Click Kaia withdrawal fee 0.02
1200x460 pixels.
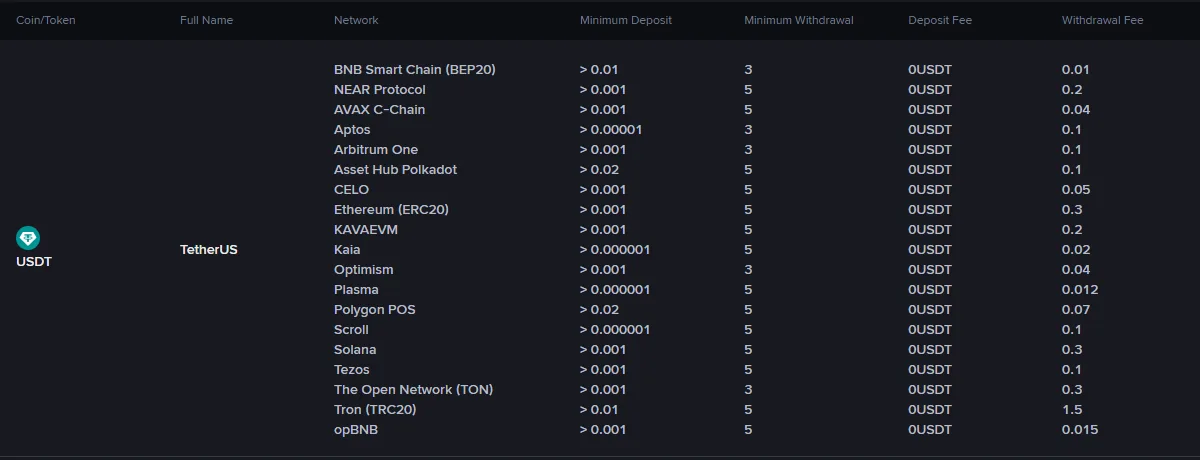pos(1076,250)
